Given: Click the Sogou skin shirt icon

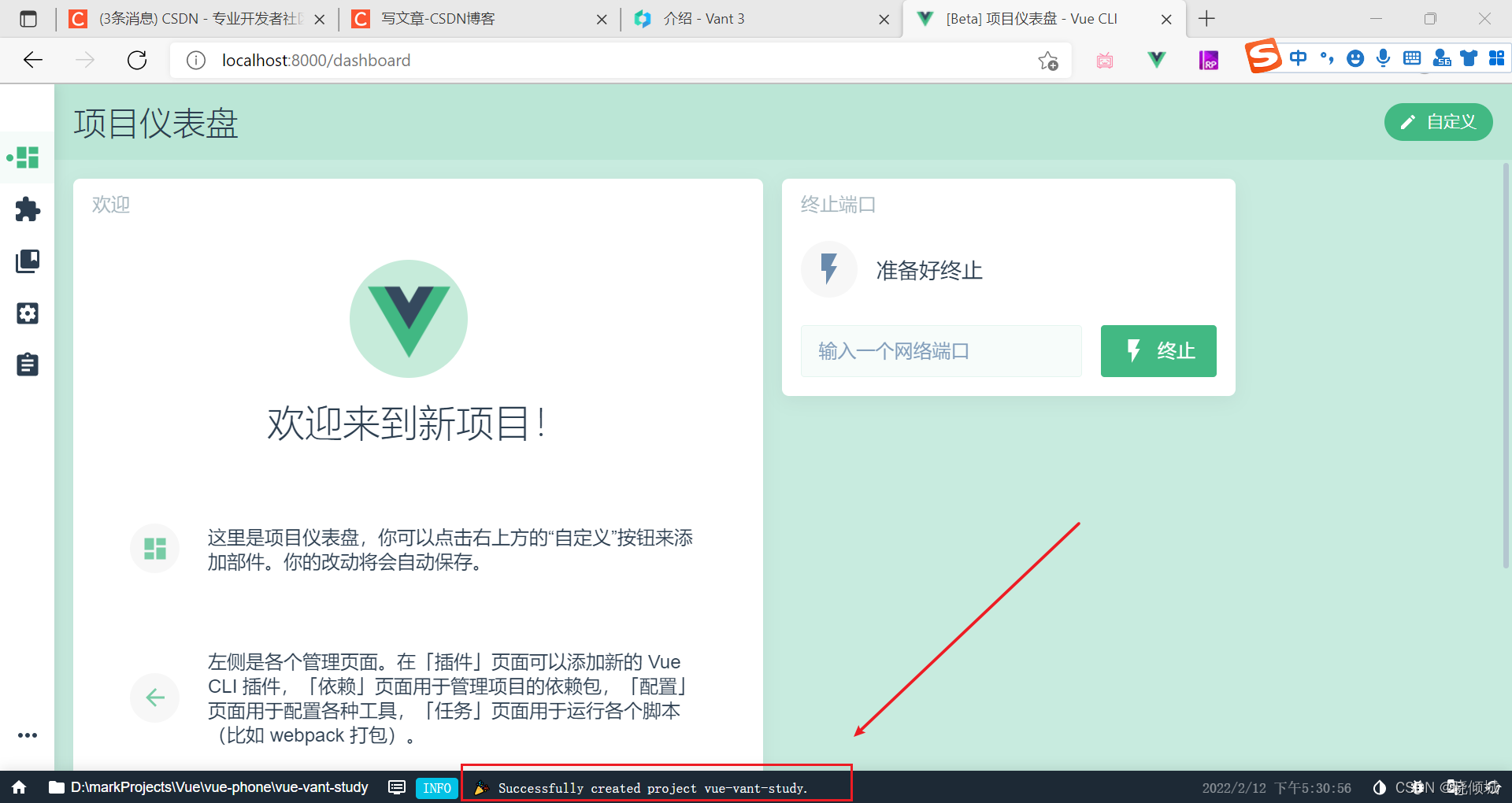Looking at the screenshot, I should [1469, 58].
